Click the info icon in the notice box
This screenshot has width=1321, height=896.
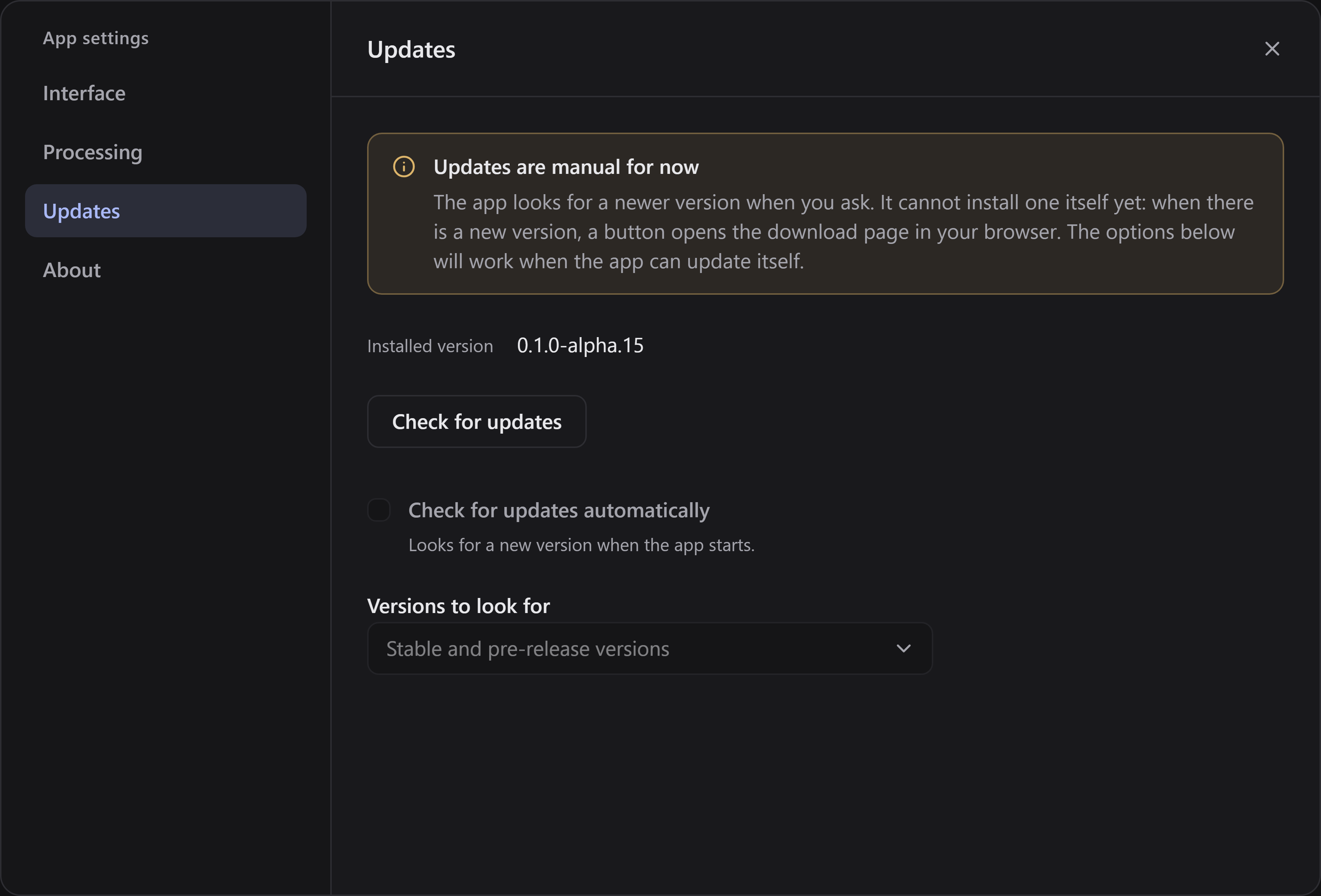pos(404,167)
